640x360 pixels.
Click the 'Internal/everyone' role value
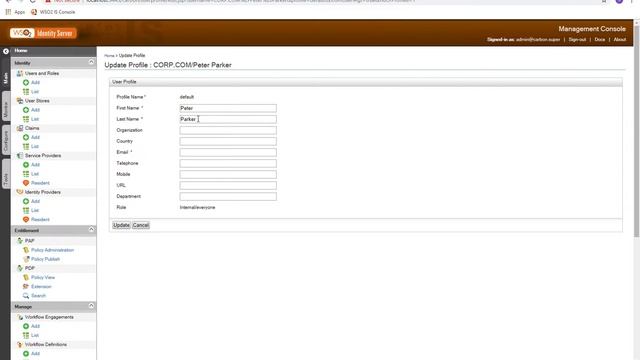pyautogui.click(x=198, y=207)
